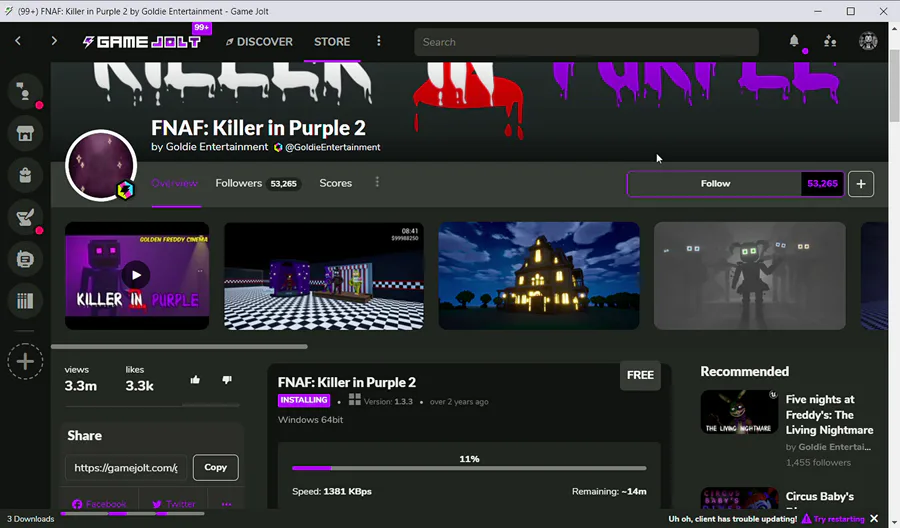Open the sidebar news feed icon
900x528 pixels.
25,259
